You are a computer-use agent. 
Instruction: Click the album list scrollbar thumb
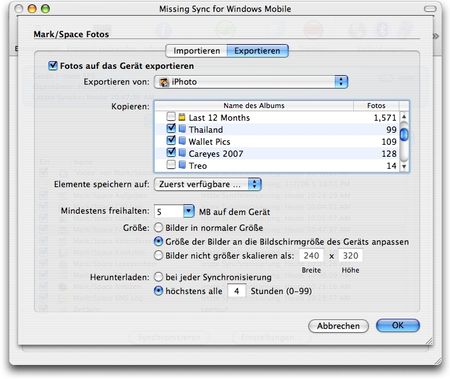[404, 134]
